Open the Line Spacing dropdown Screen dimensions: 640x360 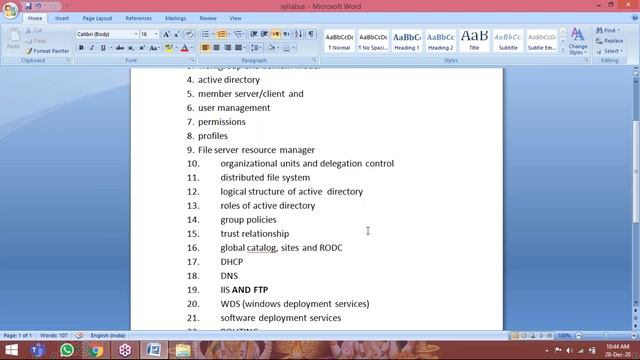(x=256, y=48)
